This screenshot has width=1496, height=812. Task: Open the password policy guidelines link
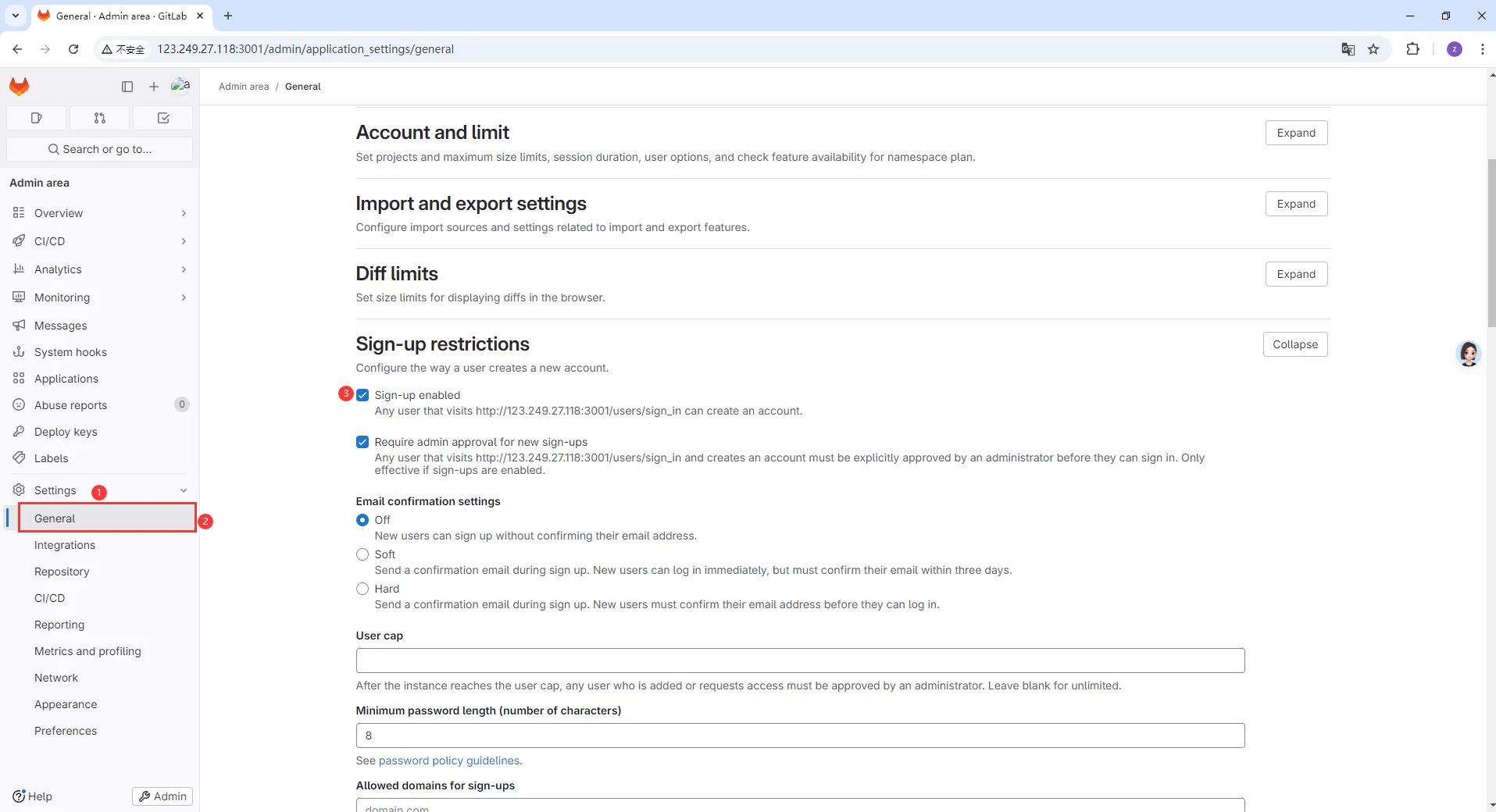(449, 760)
